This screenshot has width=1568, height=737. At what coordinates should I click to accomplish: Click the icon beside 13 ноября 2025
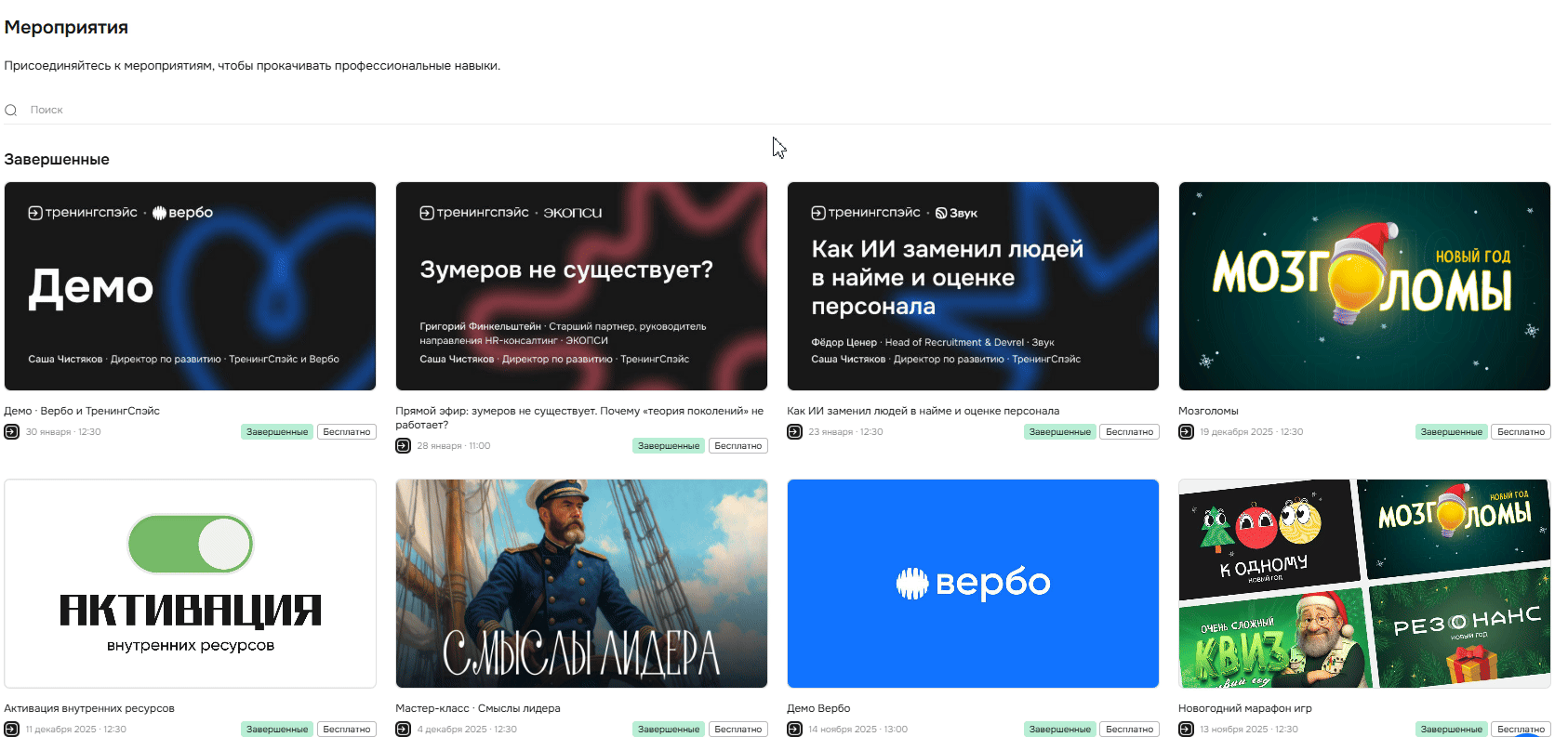[1187, 729]
